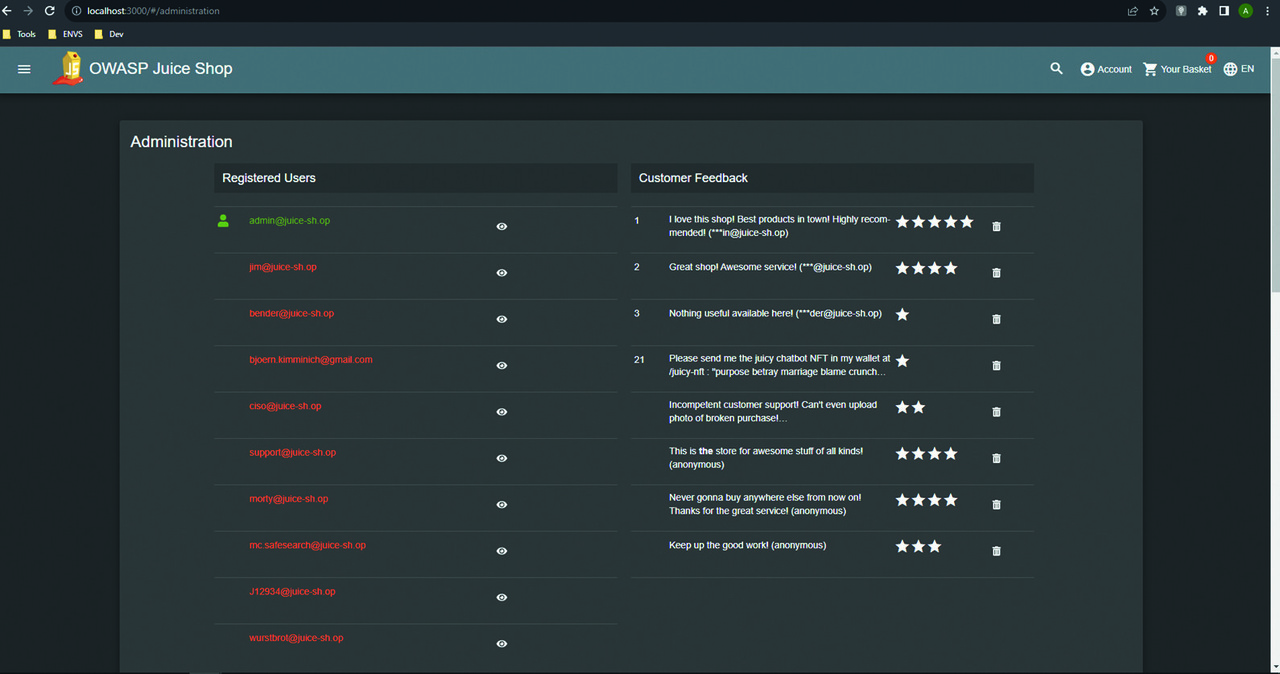View jim@juice-sh.op user details eye icon

(x=502, y=273)
